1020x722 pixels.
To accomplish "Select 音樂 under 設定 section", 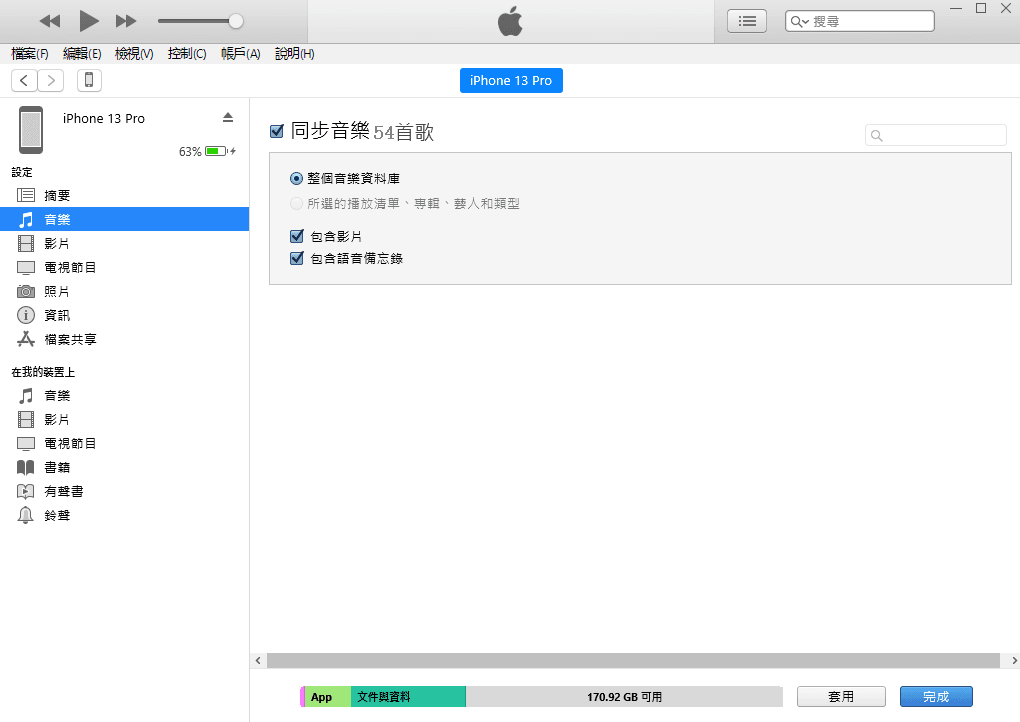I will pos(124,219).
